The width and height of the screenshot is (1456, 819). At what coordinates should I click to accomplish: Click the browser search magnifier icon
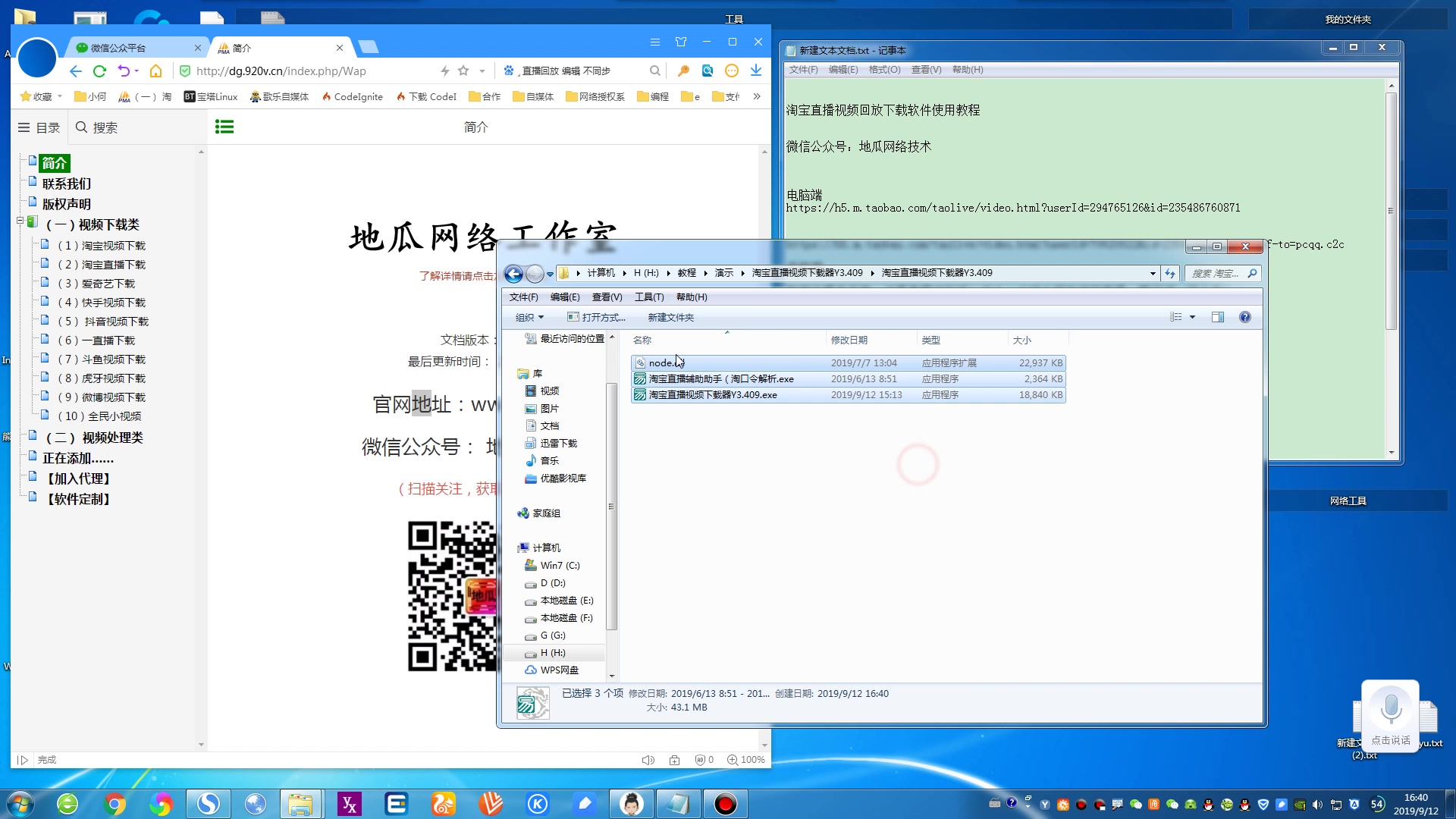[x=654, y=71]
